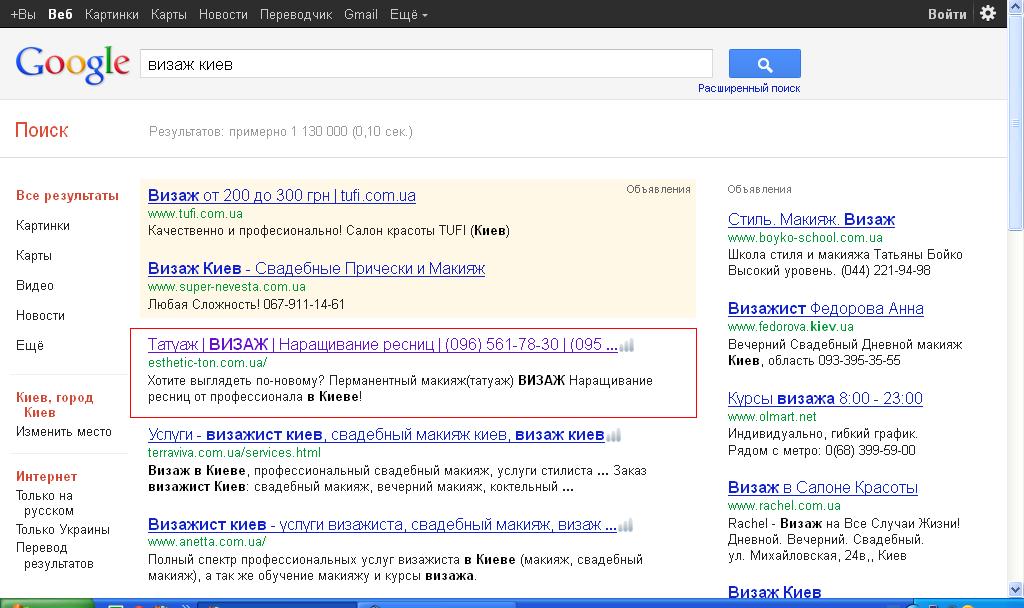
Task: Open right ad Курсы визажа 8:00 - 23:00
Action: tap(825, 398)
